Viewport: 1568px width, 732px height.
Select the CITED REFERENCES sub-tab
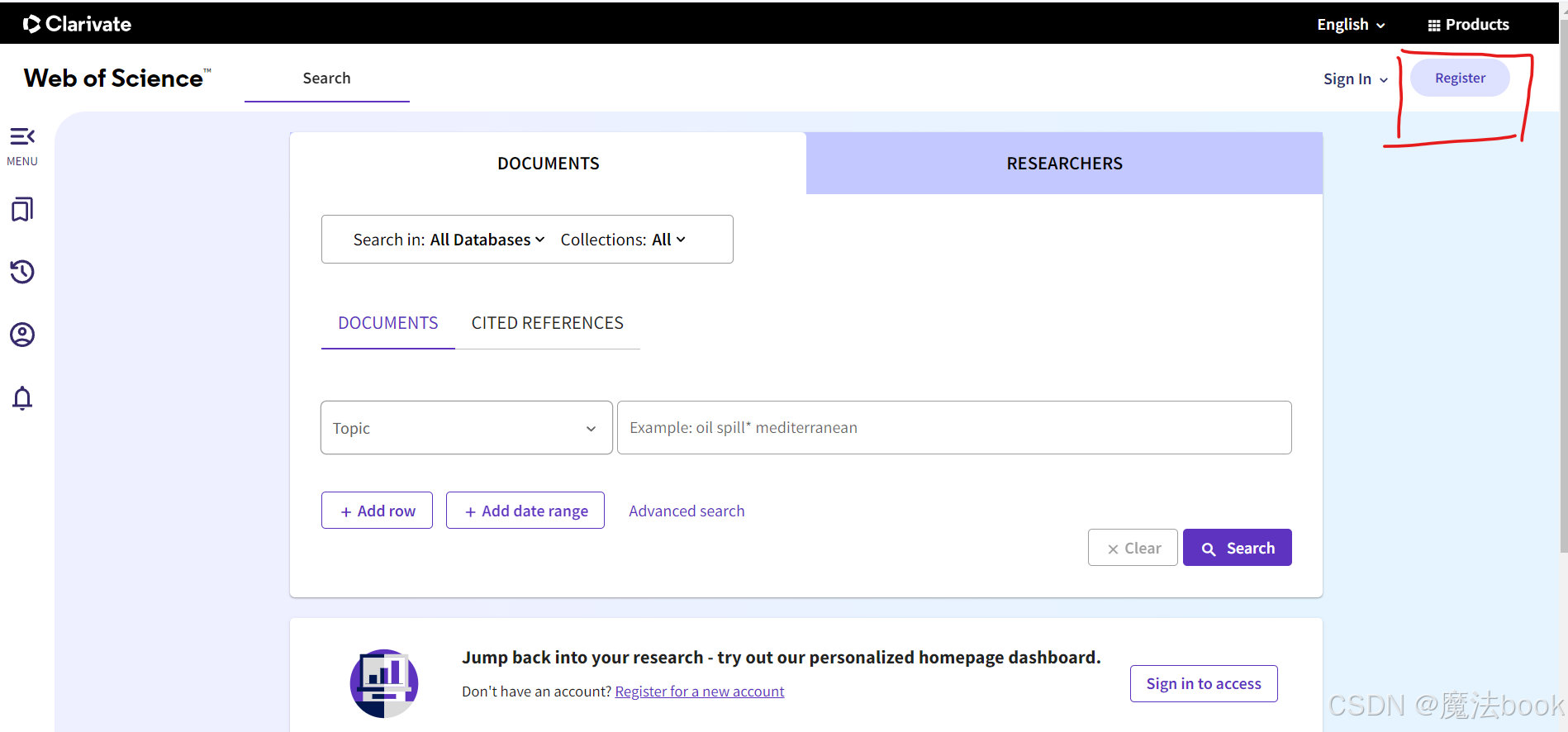pyautogui.click(x=548, y=323)
